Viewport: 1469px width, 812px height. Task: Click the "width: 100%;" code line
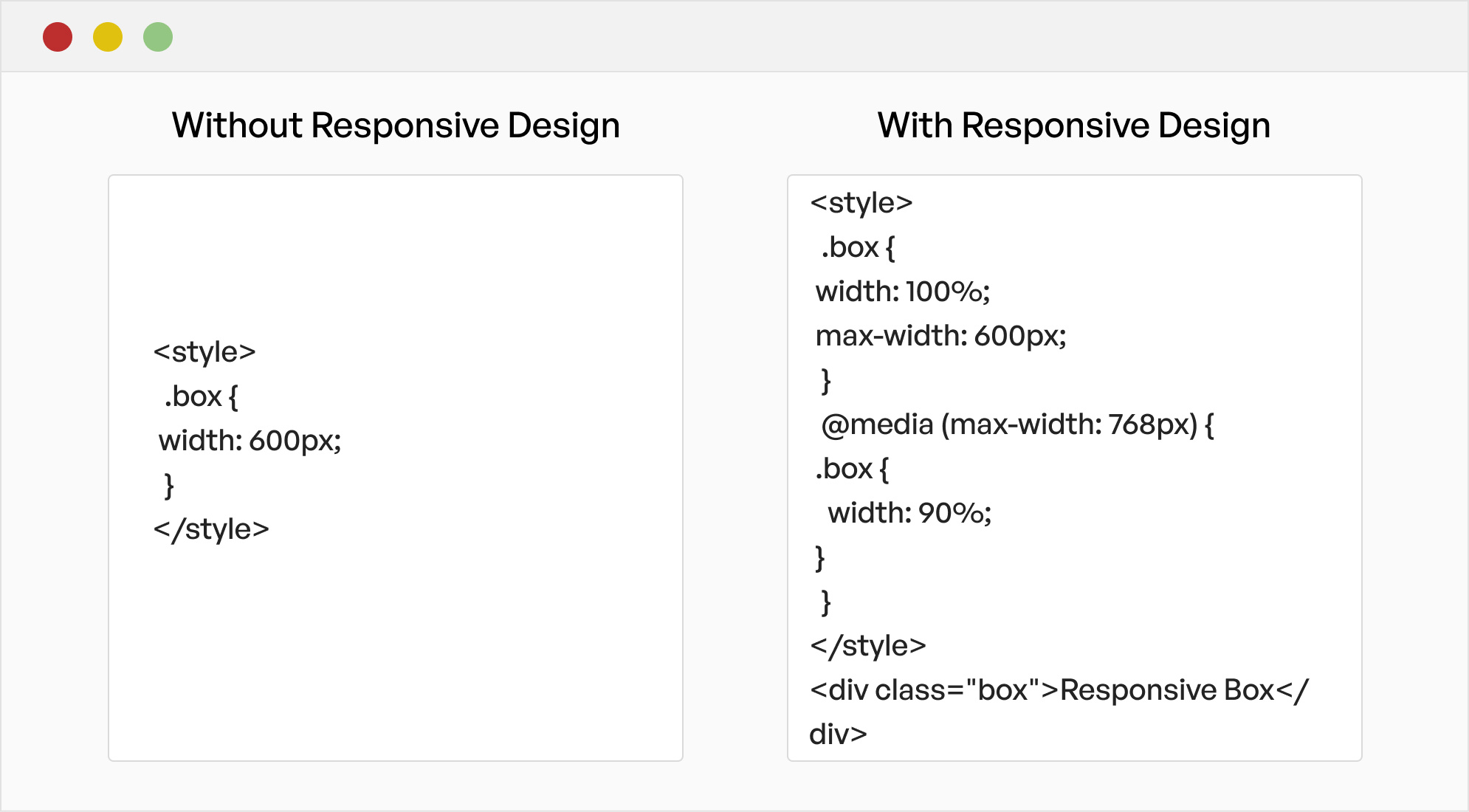coord(902,292)
